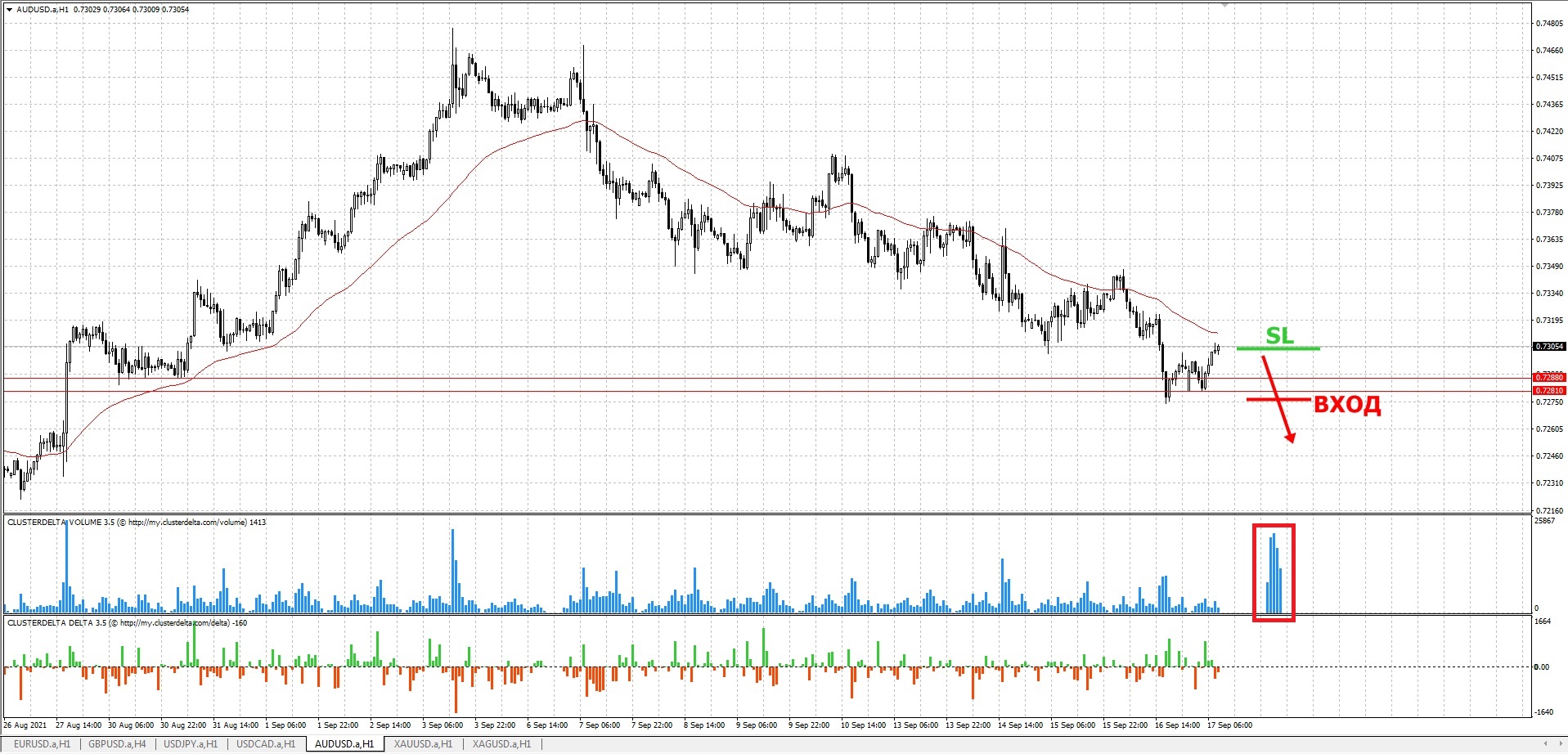The image size is (1568, 754).
Task: Click the red 0.72880 price level label
Action: pos(1549,377)
